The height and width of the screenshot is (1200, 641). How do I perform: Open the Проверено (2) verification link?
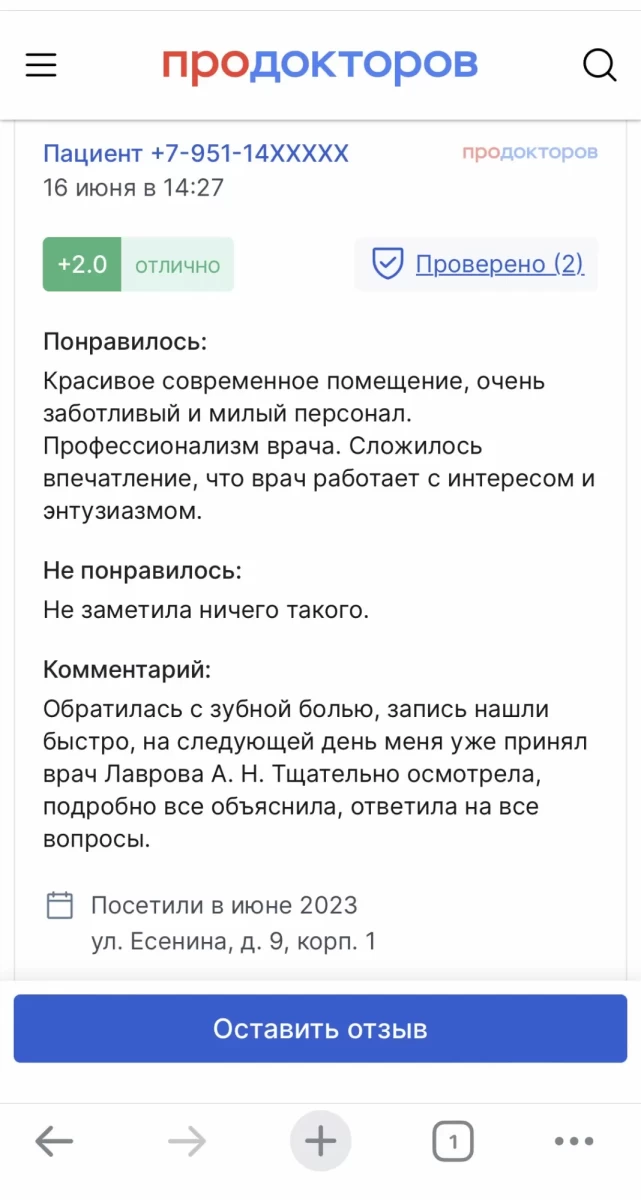point(500,263)
